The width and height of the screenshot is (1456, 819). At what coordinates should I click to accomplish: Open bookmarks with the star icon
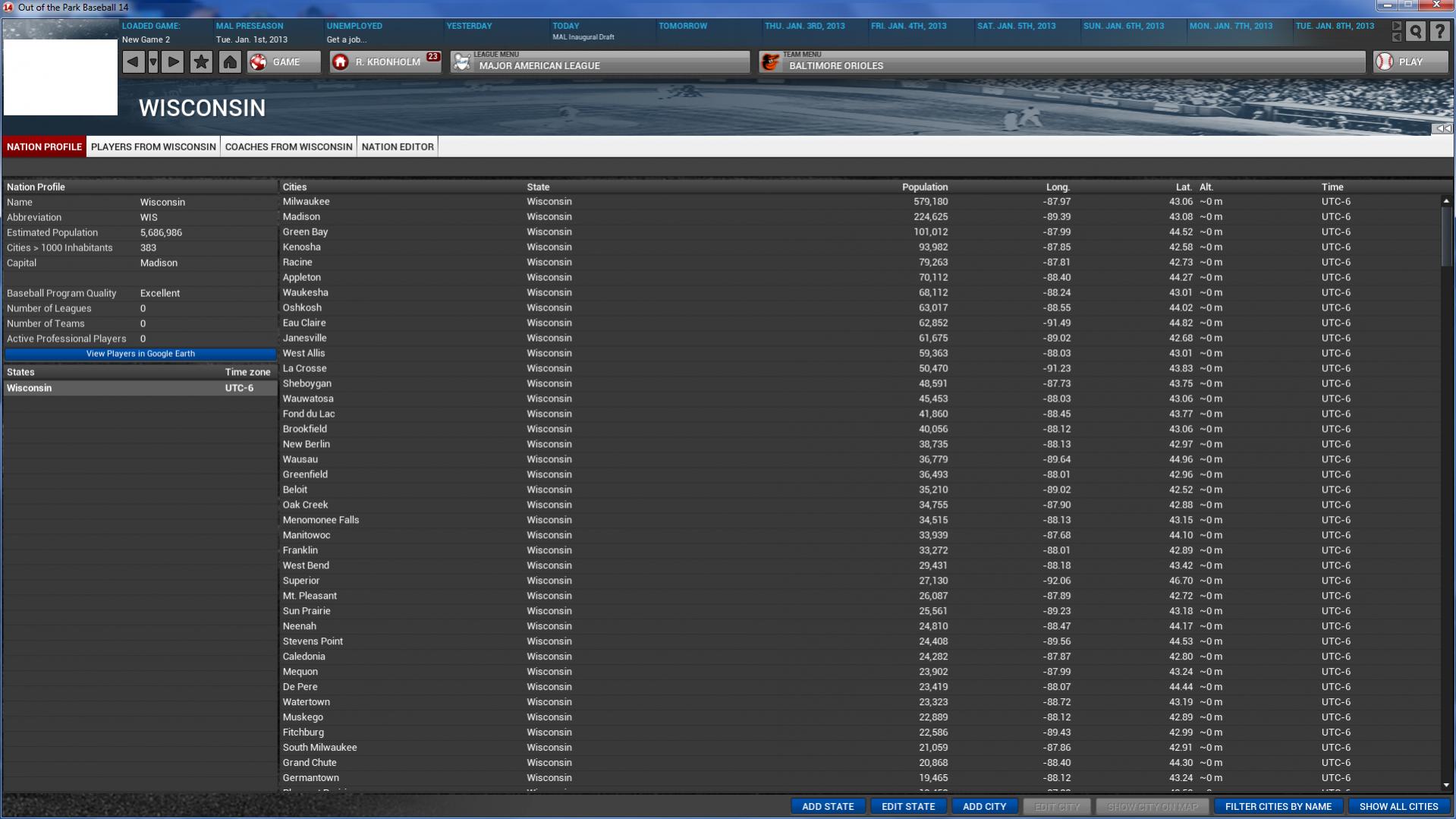coord(201,62)
